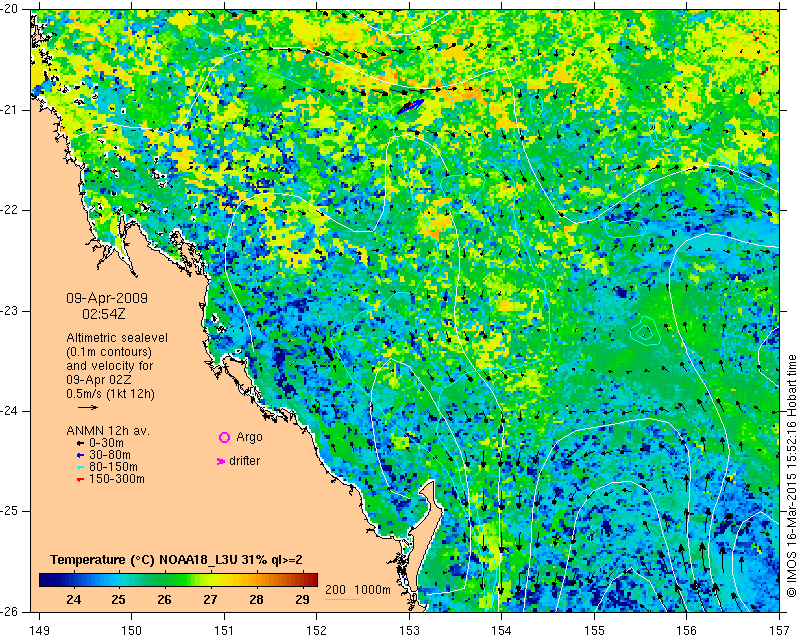Click the latitude axis label -24
This screenshot has width=800, height=640.
tap(9, 411)
